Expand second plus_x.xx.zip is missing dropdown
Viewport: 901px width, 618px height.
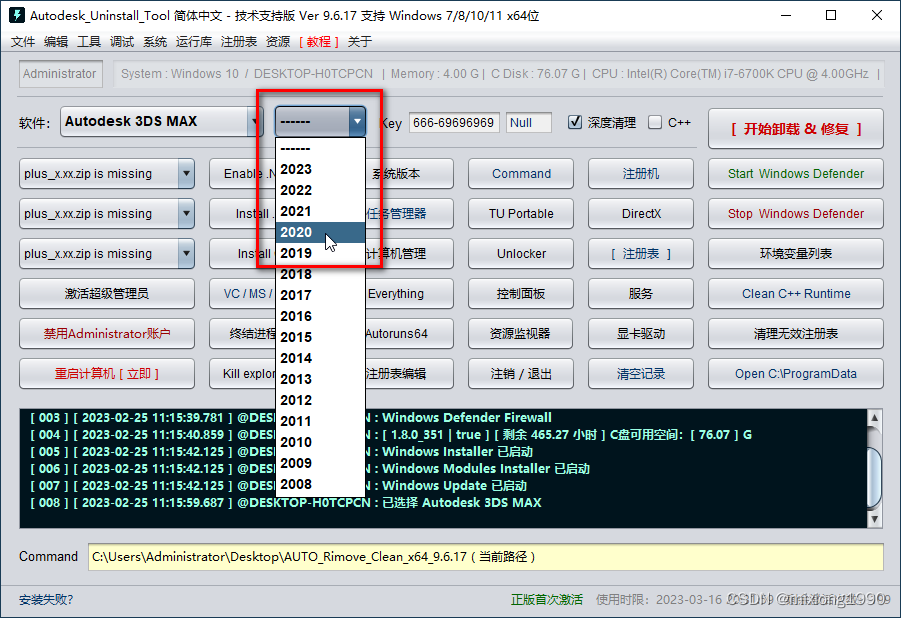coord(186,214)
